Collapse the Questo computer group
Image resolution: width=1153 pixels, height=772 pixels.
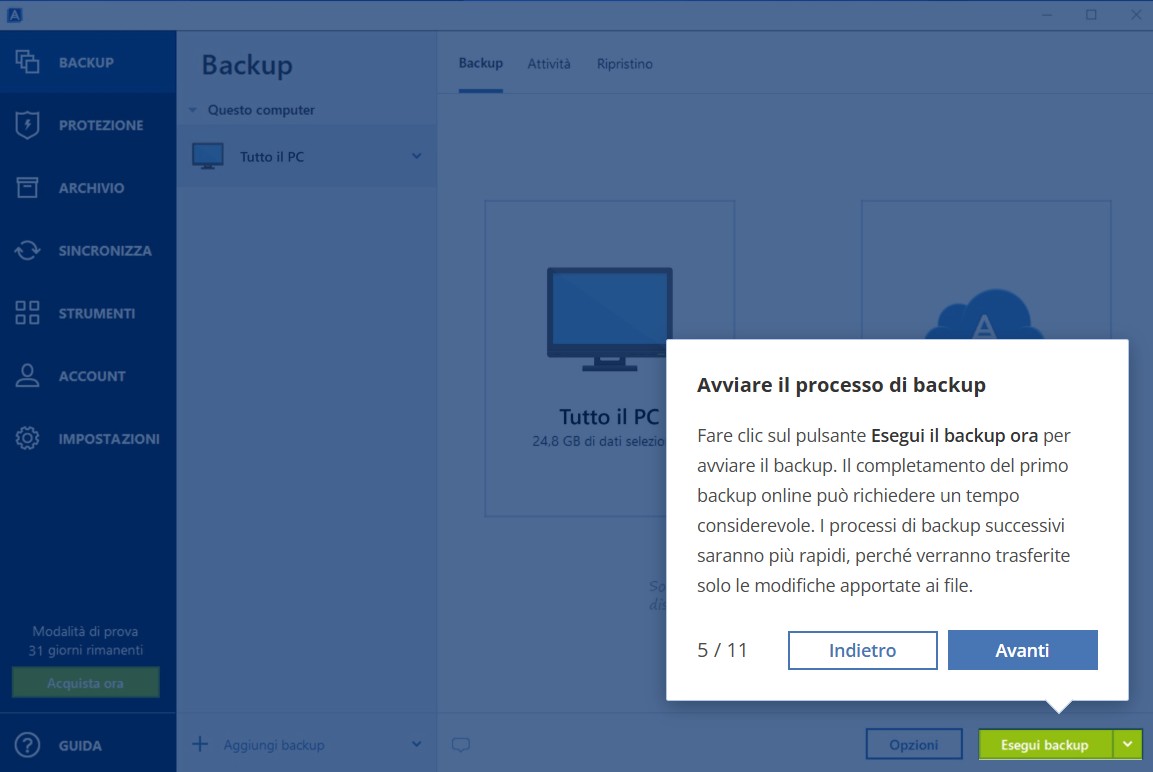(x=194, y=110)
